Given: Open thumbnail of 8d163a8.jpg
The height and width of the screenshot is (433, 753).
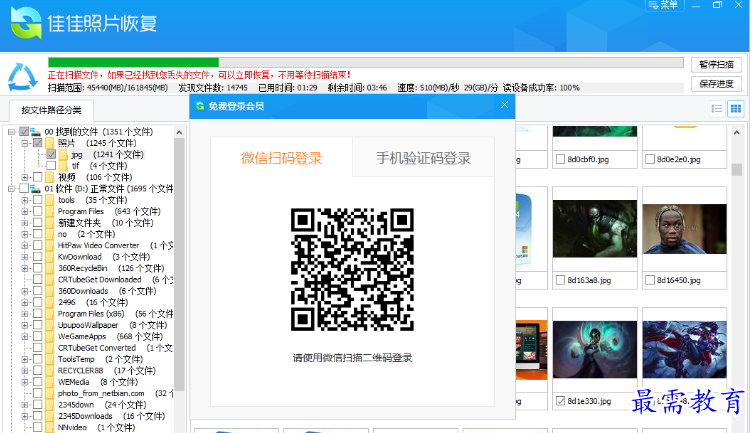Looking at the screenshot, I should (x=595, y=229).
